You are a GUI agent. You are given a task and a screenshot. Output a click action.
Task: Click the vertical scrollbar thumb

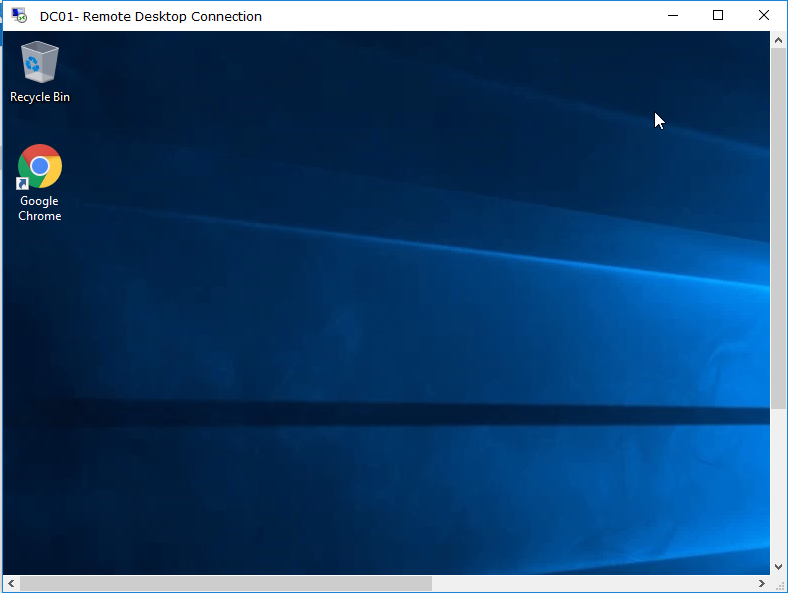pyautogui.click(x=778, y=229)
